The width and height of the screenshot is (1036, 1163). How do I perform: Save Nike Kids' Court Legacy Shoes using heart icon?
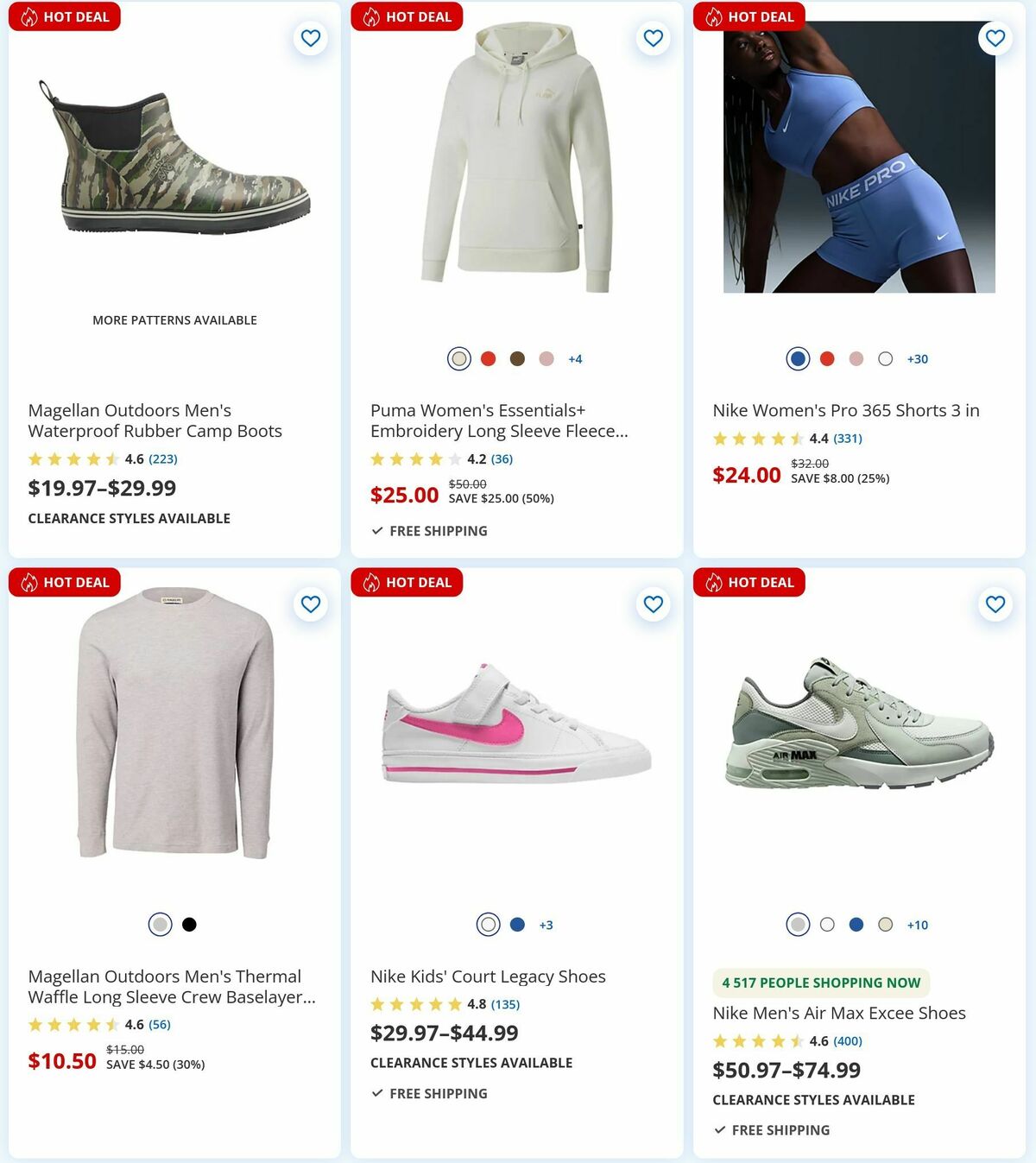point(653,604)
